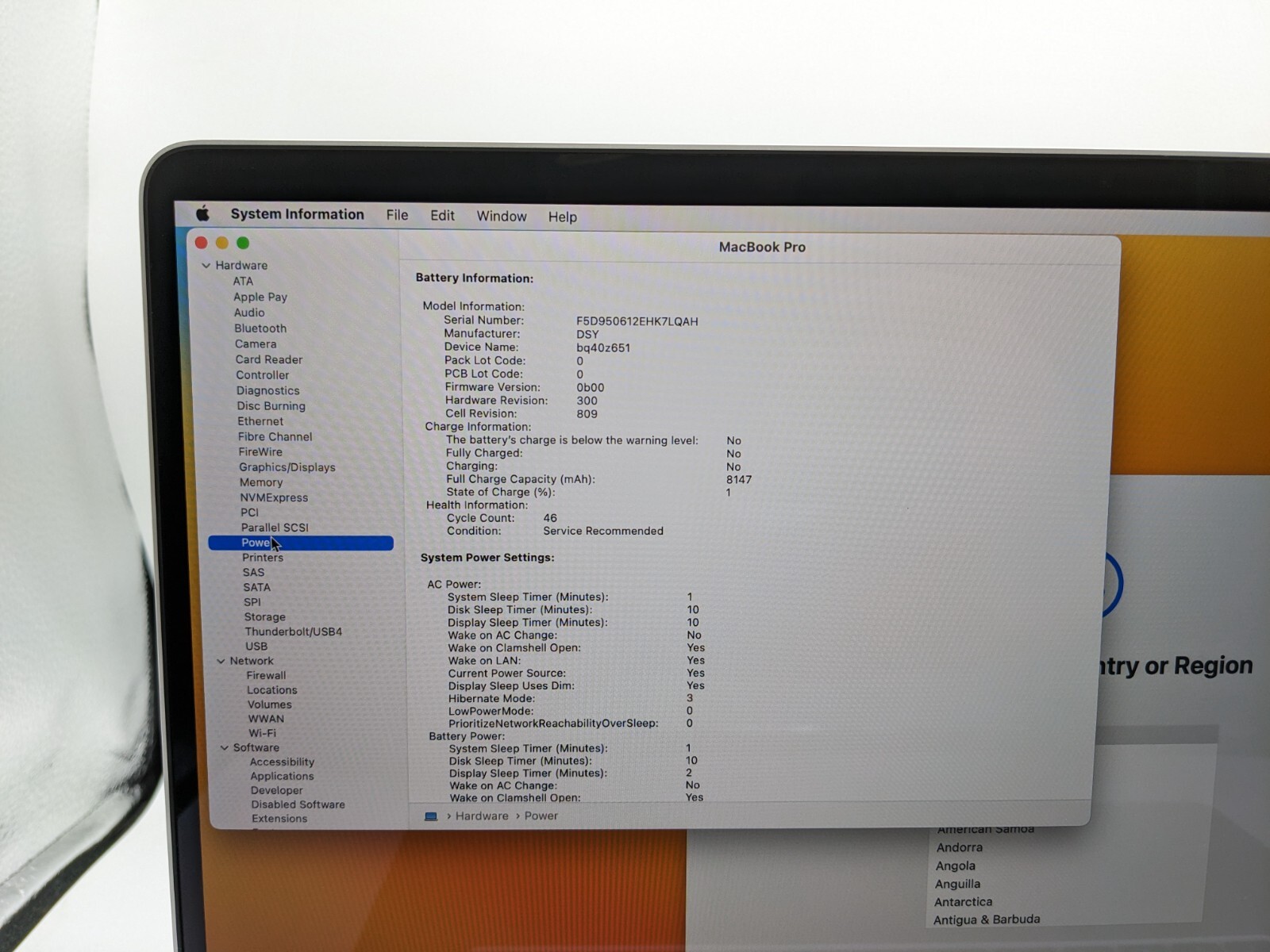Screen dimensions: 1270x952
Task: Select Accessibility under Software
Action: pyautogui.click(x=283, y=762)
